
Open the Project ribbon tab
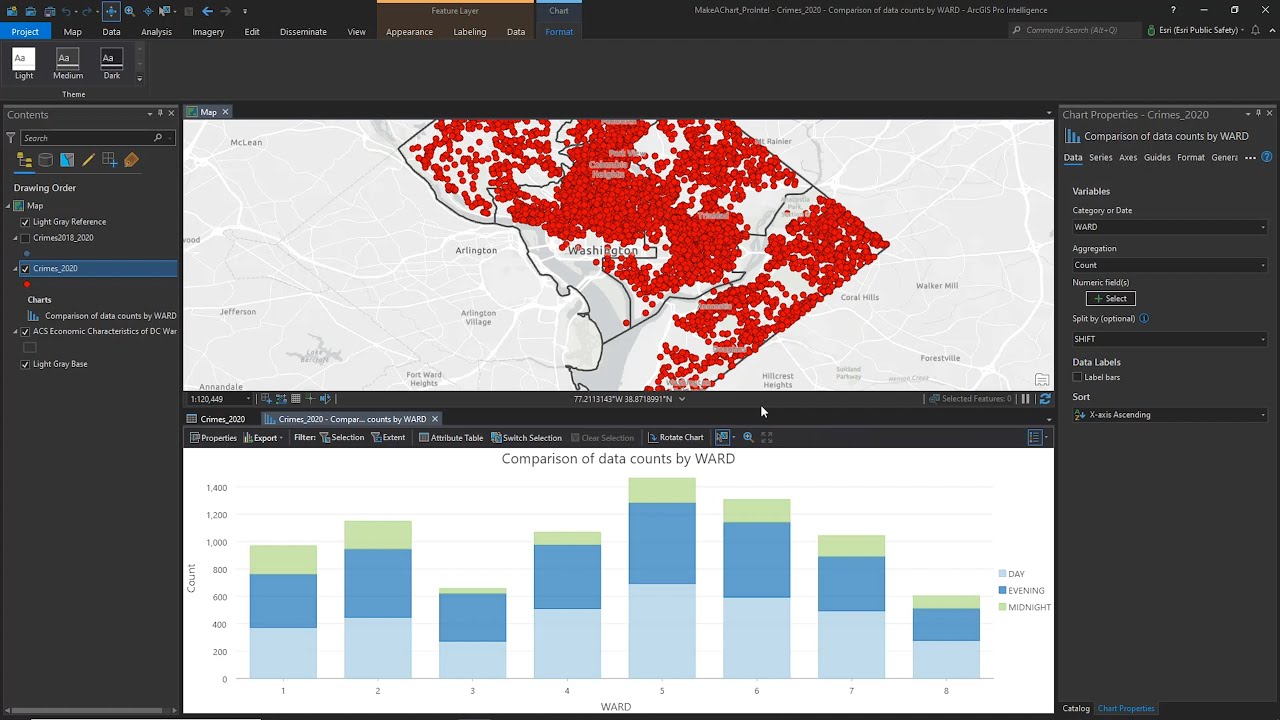click(x=25, y=32)
